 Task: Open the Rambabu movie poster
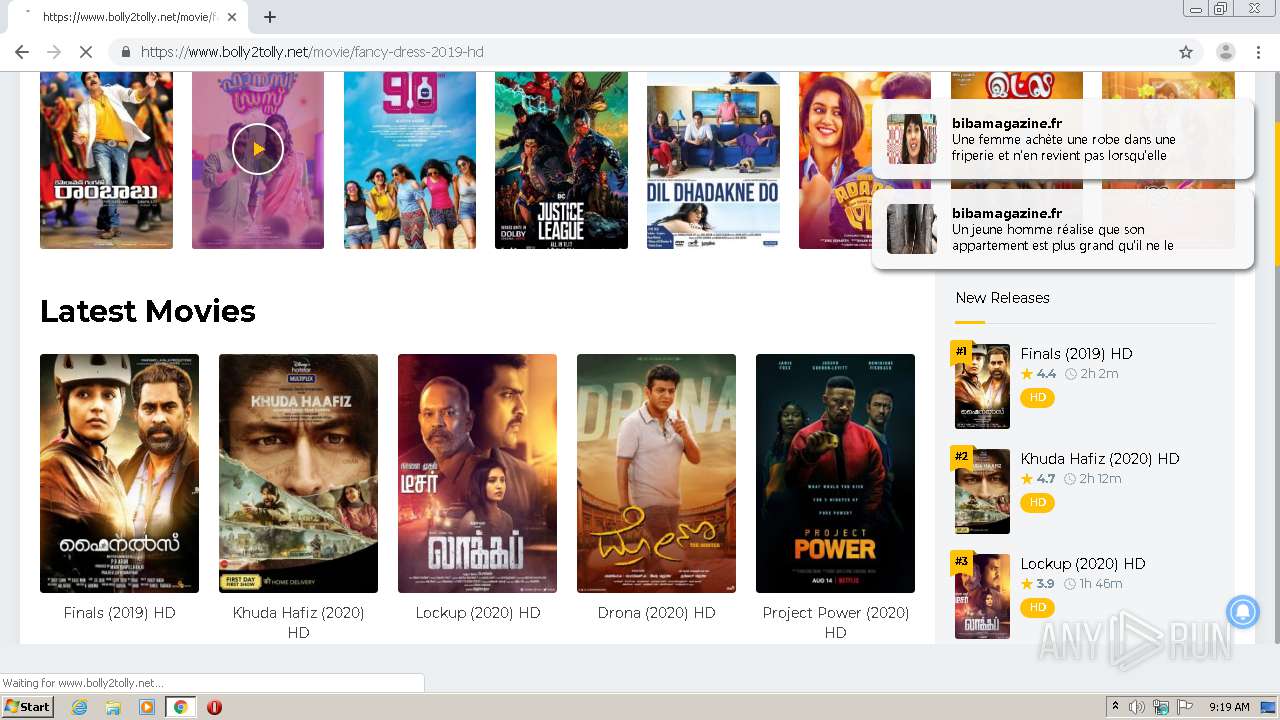(x=106, y=160)
